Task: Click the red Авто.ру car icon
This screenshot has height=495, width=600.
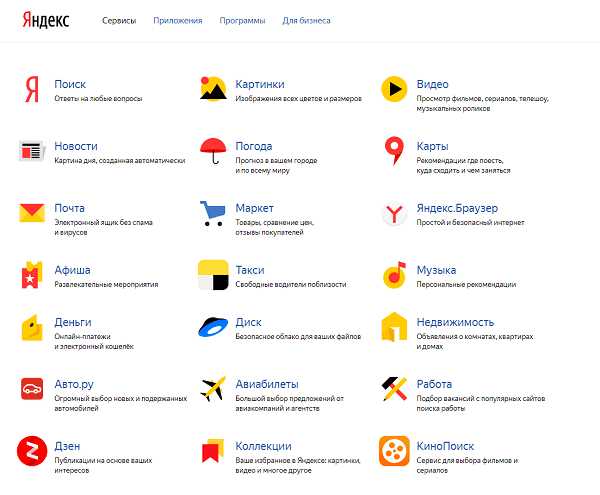Action: tap(32, 389)
